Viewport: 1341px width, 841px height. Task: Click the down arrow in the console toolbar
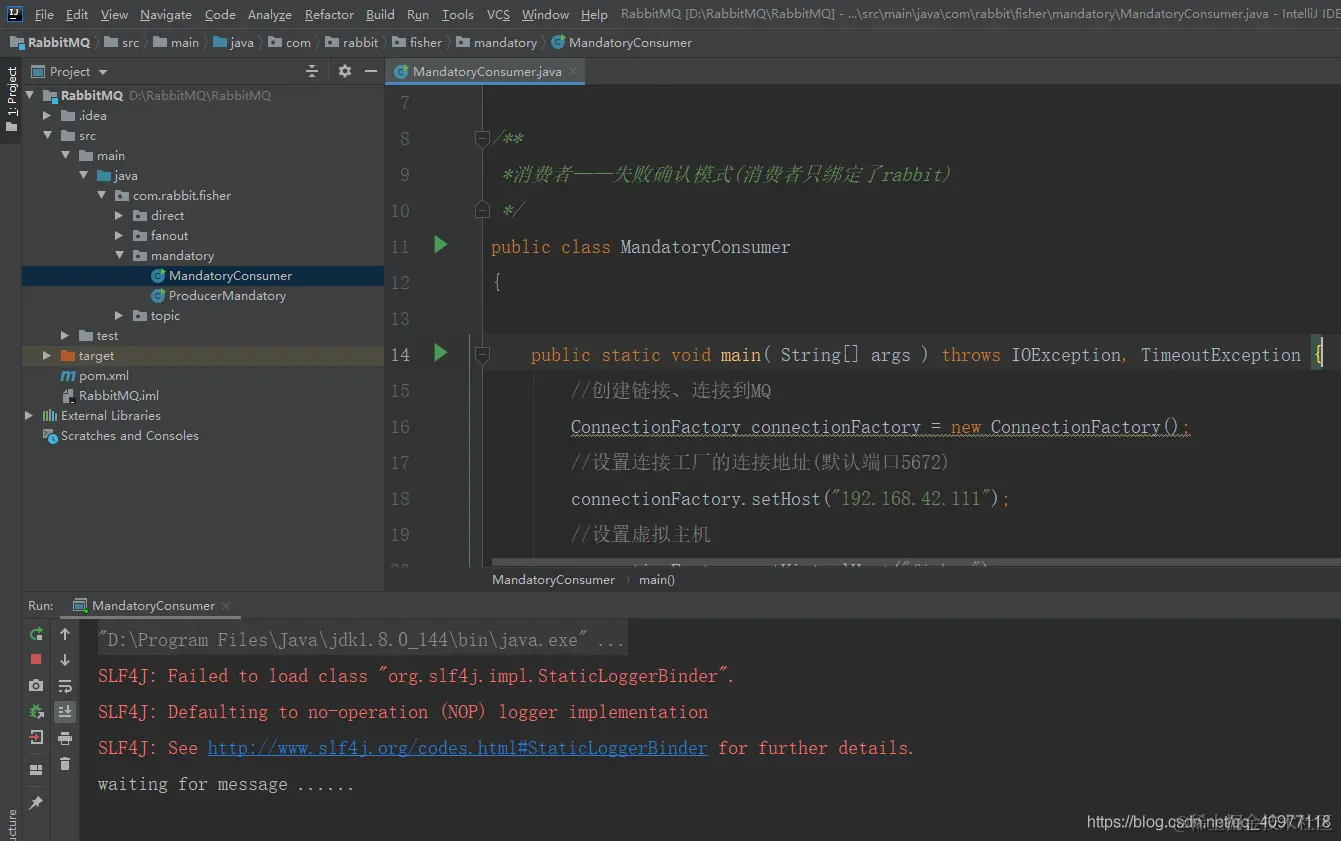click(65, 660)
